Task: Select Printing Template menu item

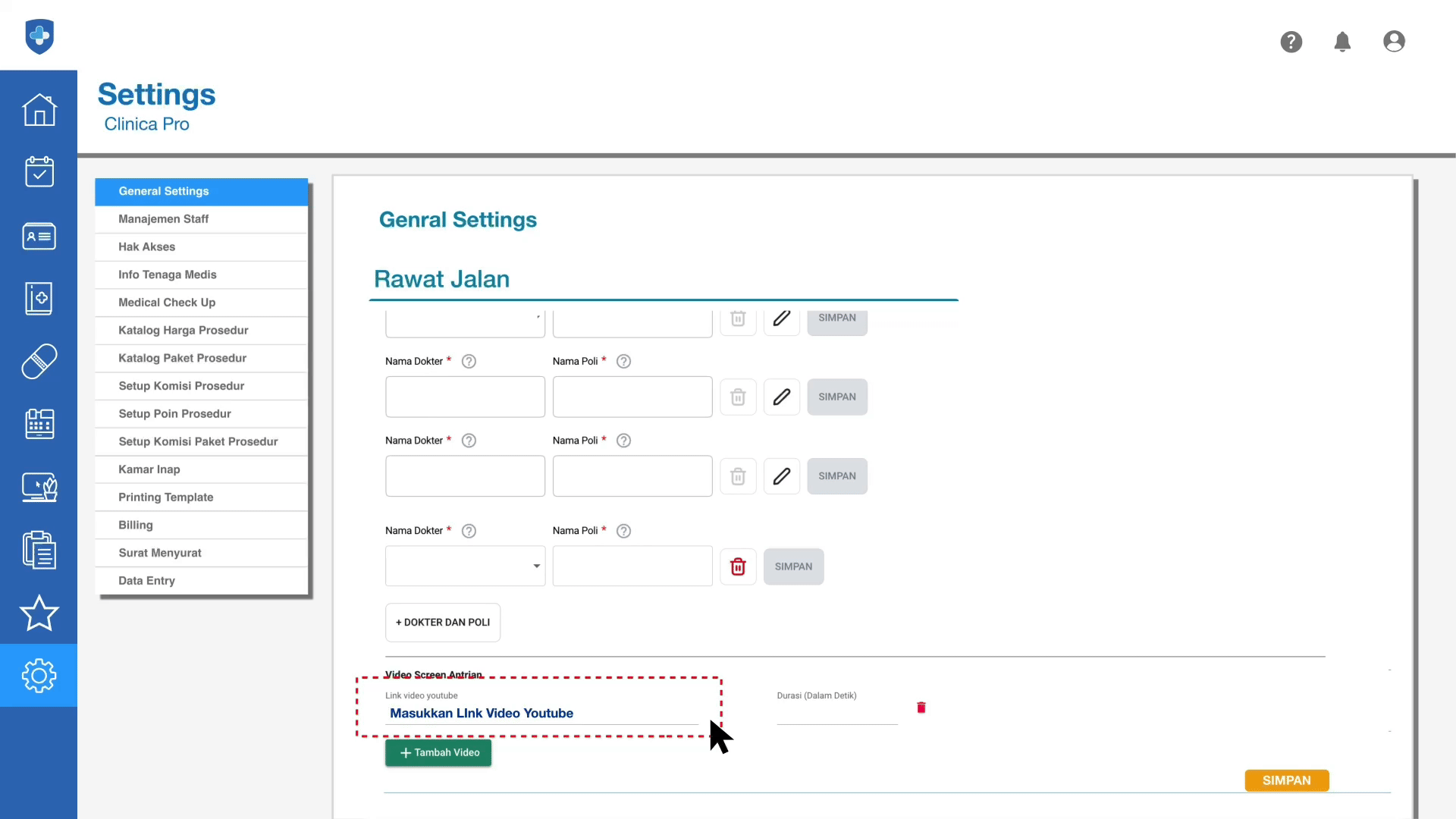Action: coord(165,497)
